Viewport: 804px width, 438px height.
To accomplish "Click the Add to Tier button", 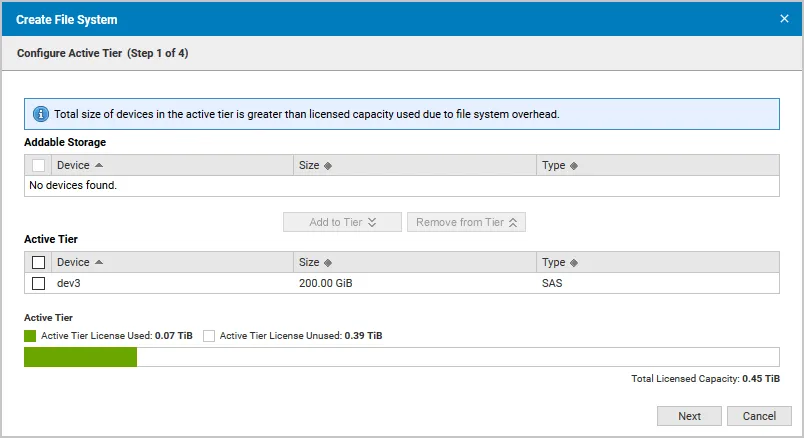I will [x=342, y=222].
